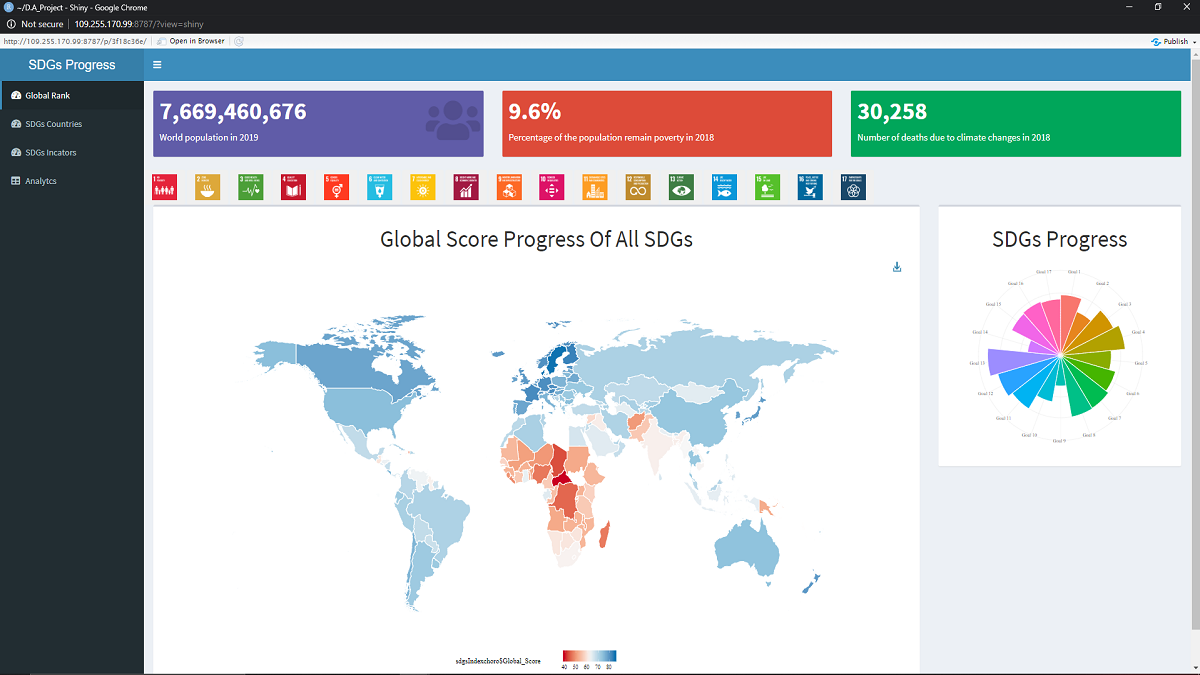The height and width of the screenshot is (675, 1200).
Task: Click the SDG 7 Affordable Energy sun icon
Action: point(423,187)
